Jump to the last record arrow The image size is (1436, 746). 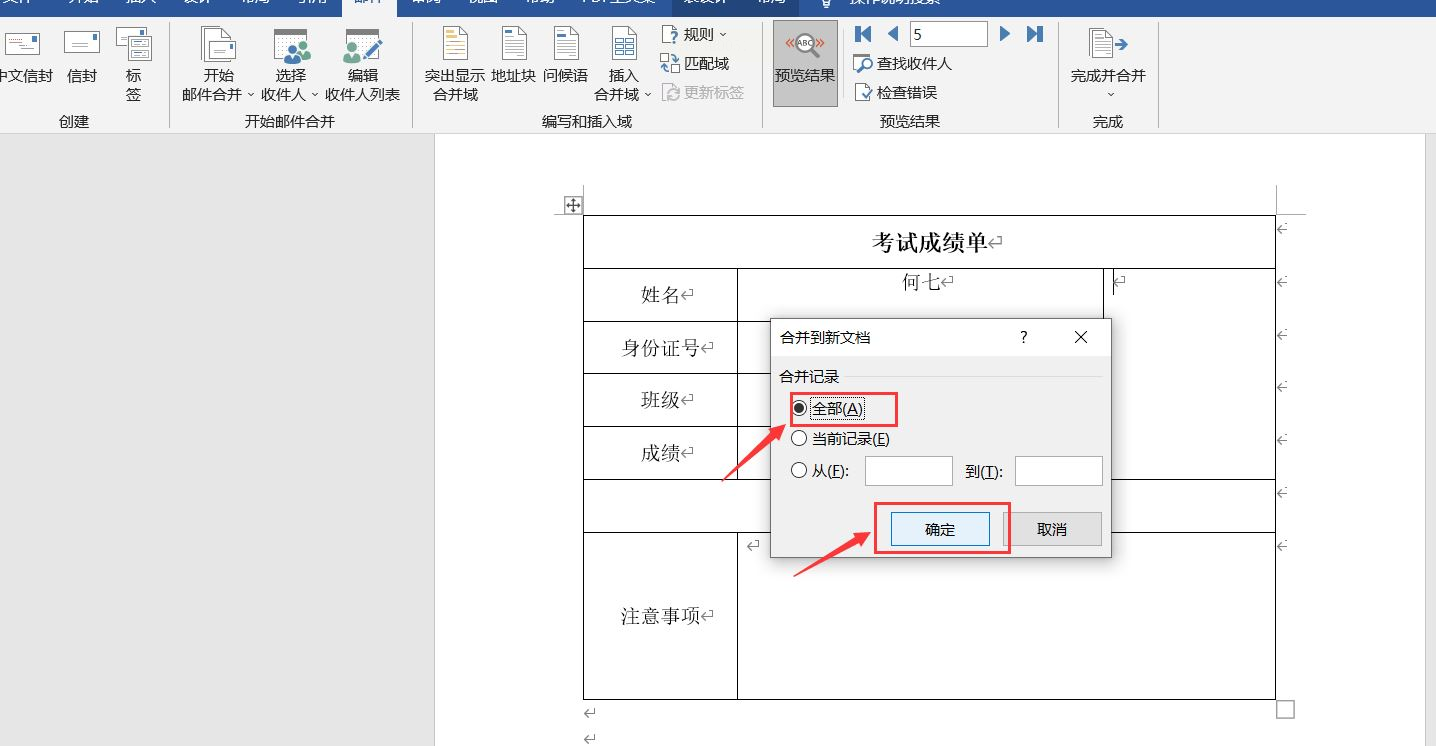point(1035,34)
